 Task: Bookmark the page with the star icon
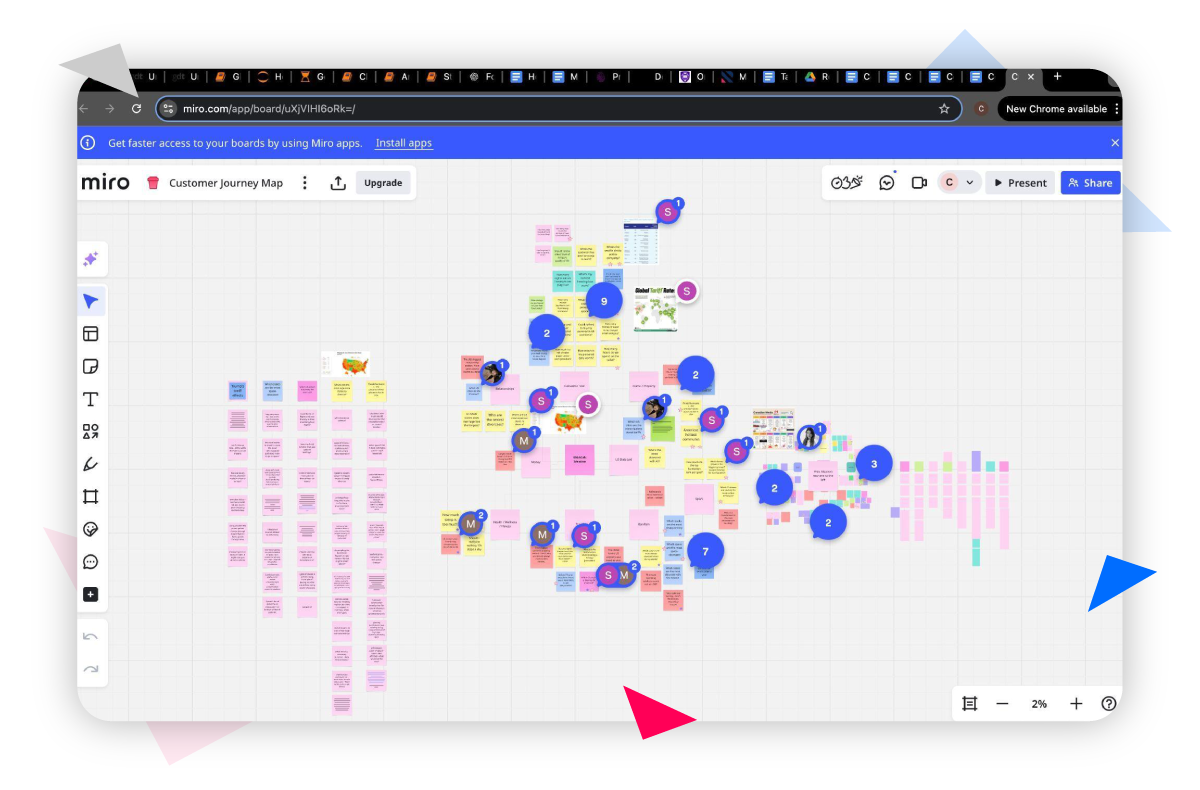point(944,109)
